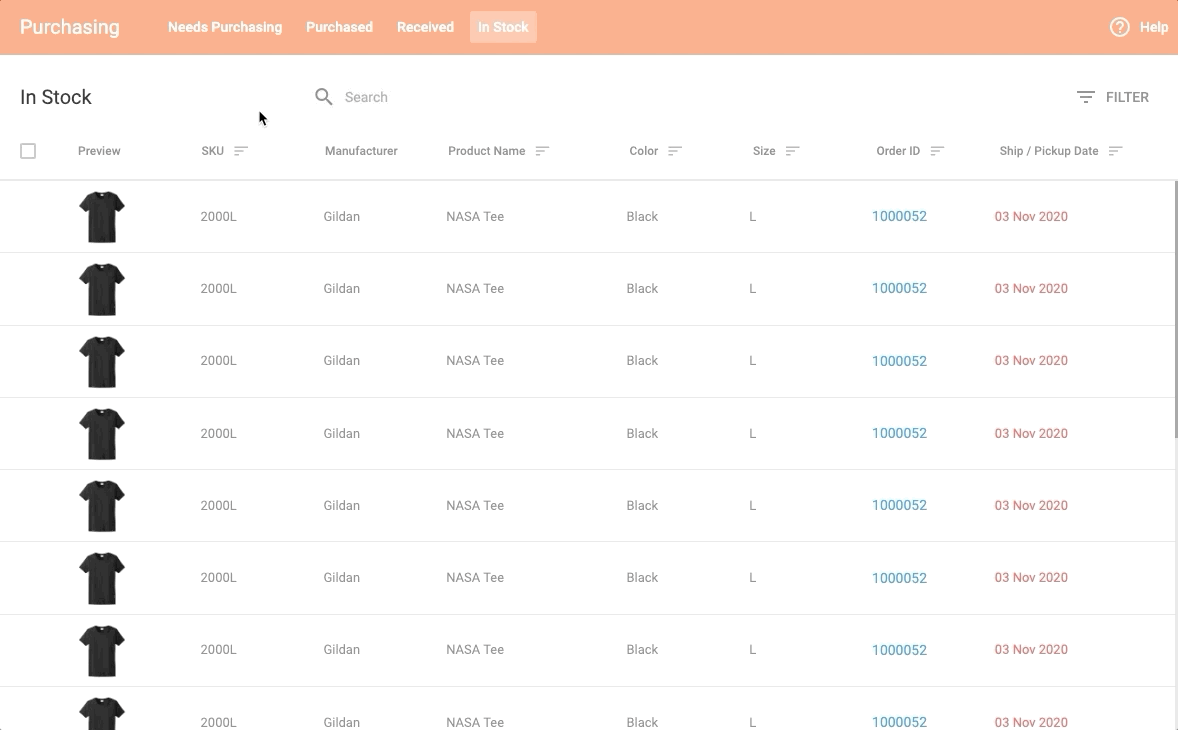Click the sort icon next to SKU
1178x730 pixels.
[240, 150]
